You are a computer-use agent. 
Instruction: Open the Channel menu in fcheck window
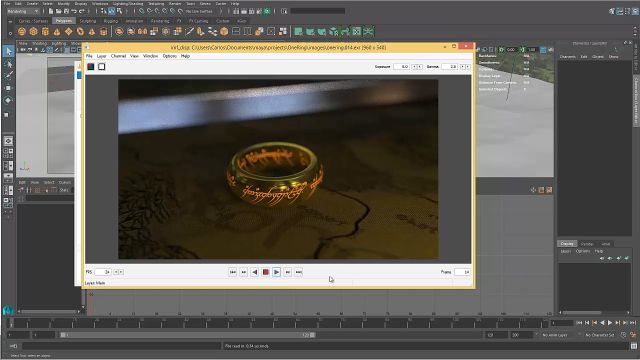tap(118, 56)
